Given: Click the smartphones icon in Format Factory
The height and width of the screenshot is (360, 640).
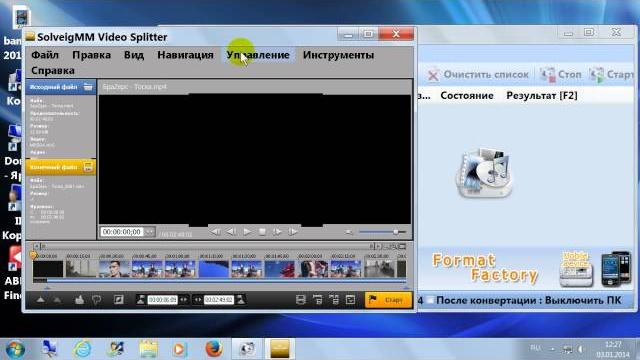Looking at the screenshot, I should coord(616,268).
